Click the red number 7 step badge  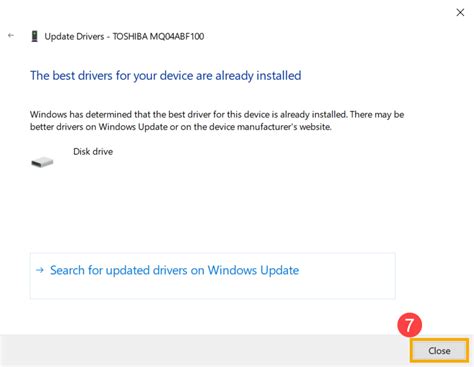click(409, 324)
